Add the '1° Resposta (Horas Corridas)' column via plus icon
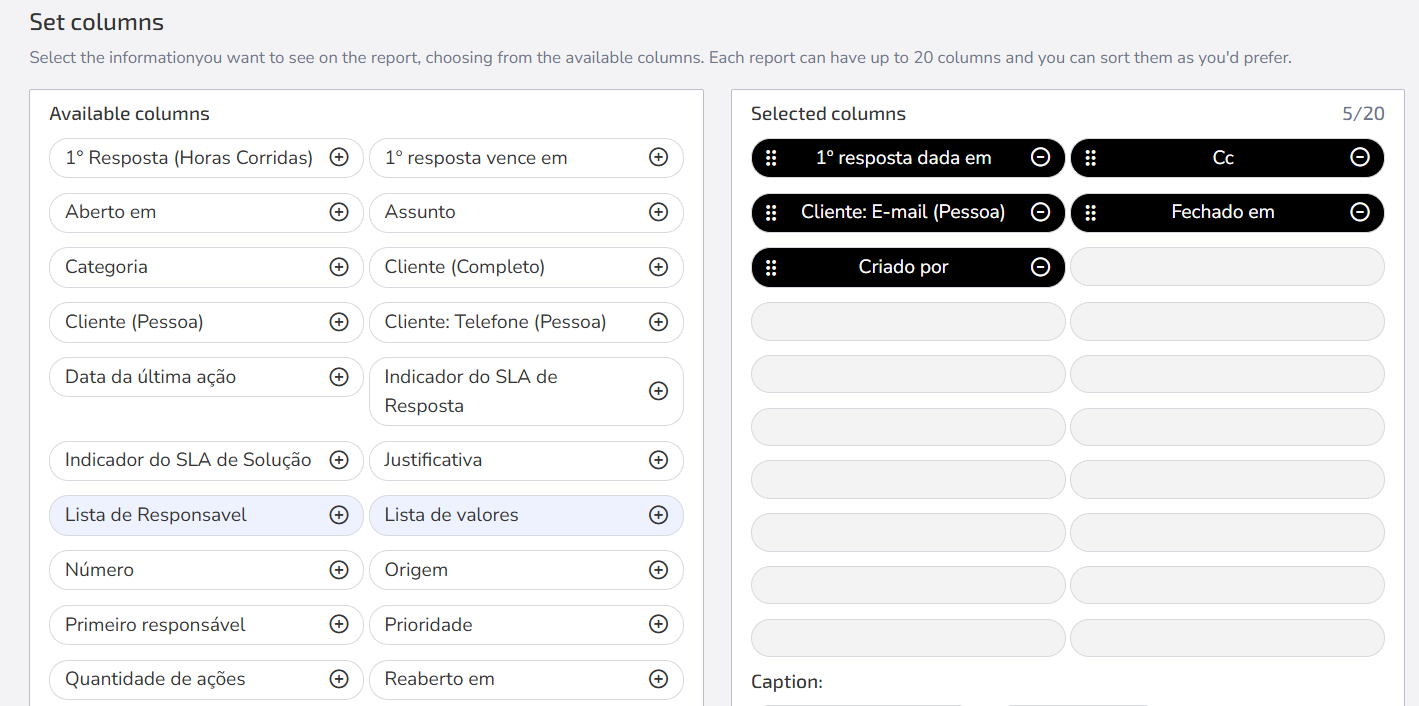This screenshot has width=1419, height=706. click(339, 157)
